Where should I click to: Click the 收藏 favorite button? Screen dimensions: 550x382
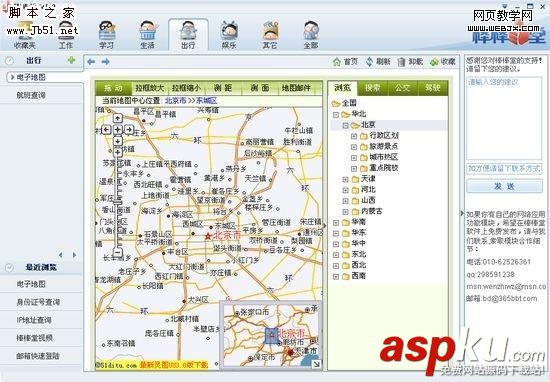(443, 62)
